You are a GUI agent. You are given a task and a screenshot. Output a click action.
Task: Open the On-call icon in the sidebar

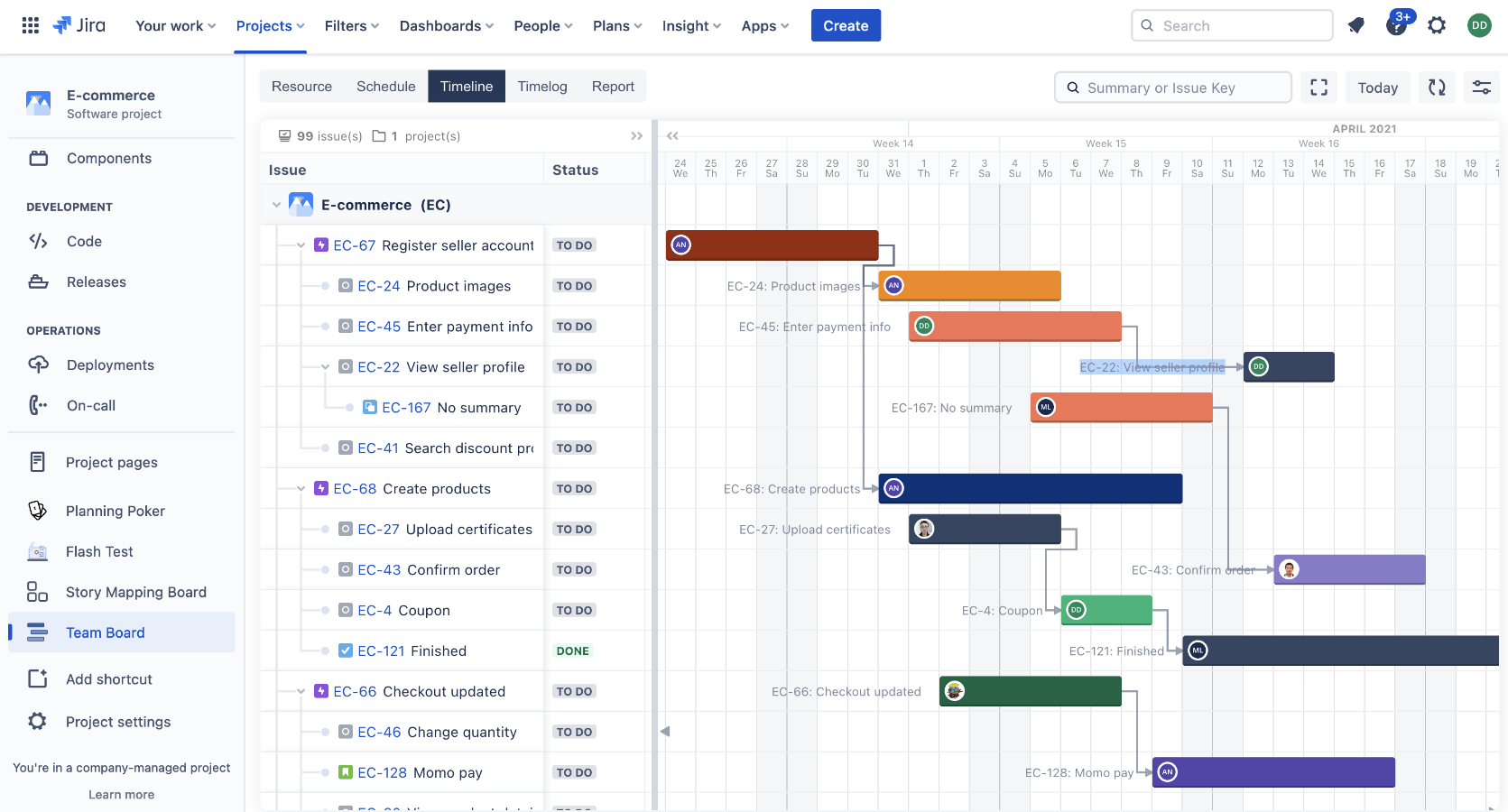click(x=38, y=405)
